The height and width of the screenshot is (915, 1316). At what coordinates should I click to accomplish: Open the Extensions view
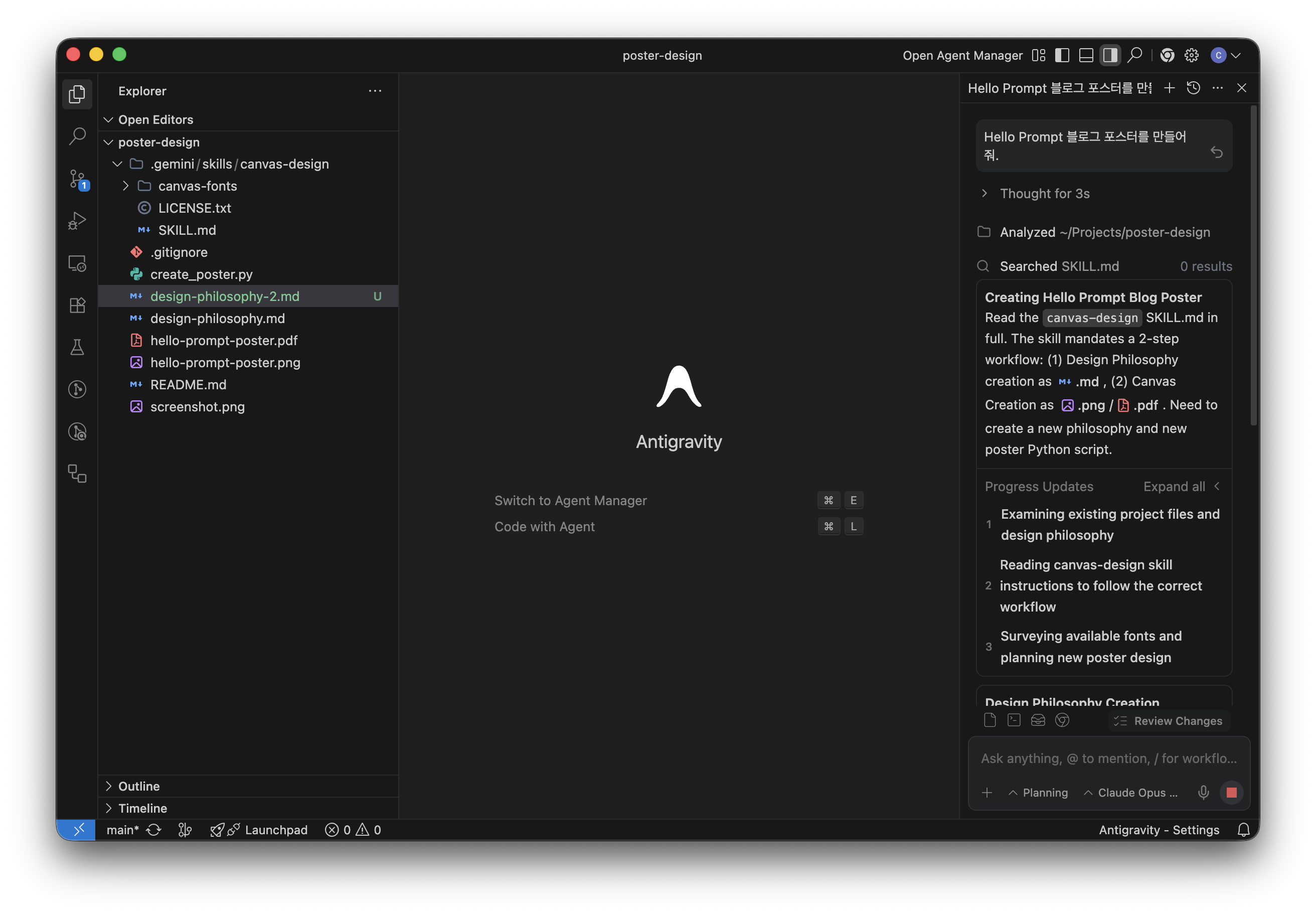(77, 305)
